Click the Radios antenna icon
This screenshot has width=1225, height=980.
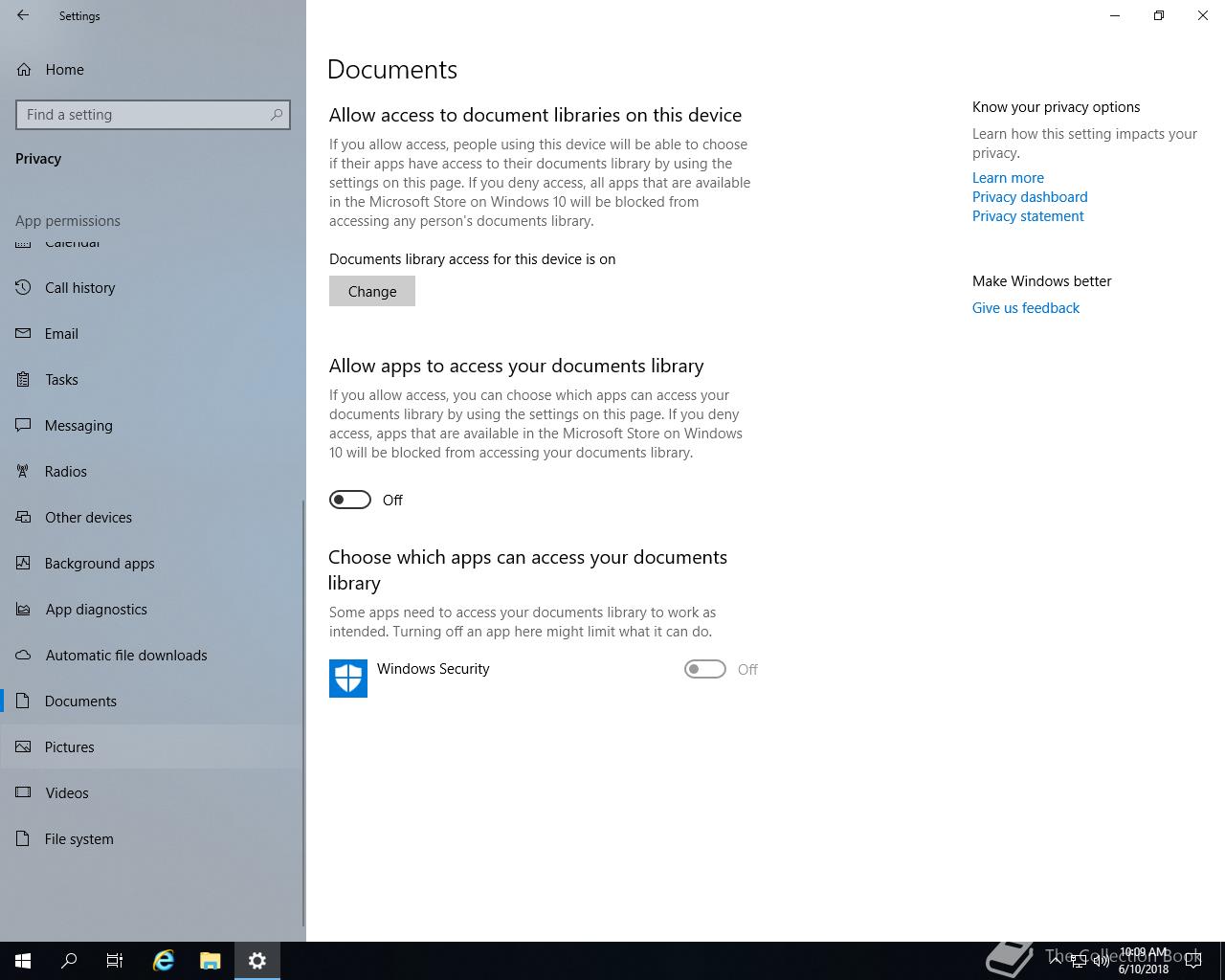(24, 471)
